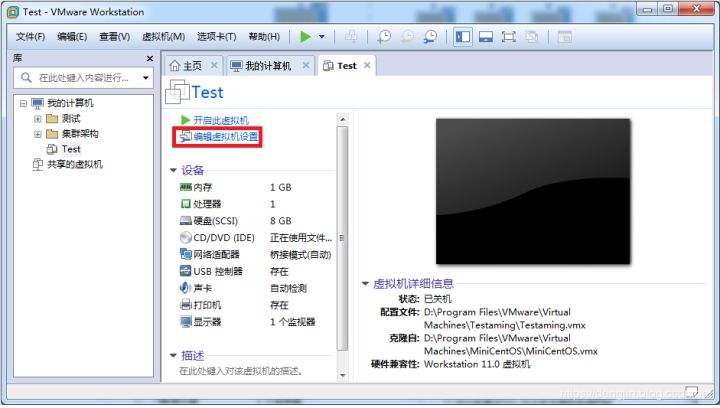Screen dimensions: 720x408
Task: Click the USB 控制器 icon
Action: [186, 271]
